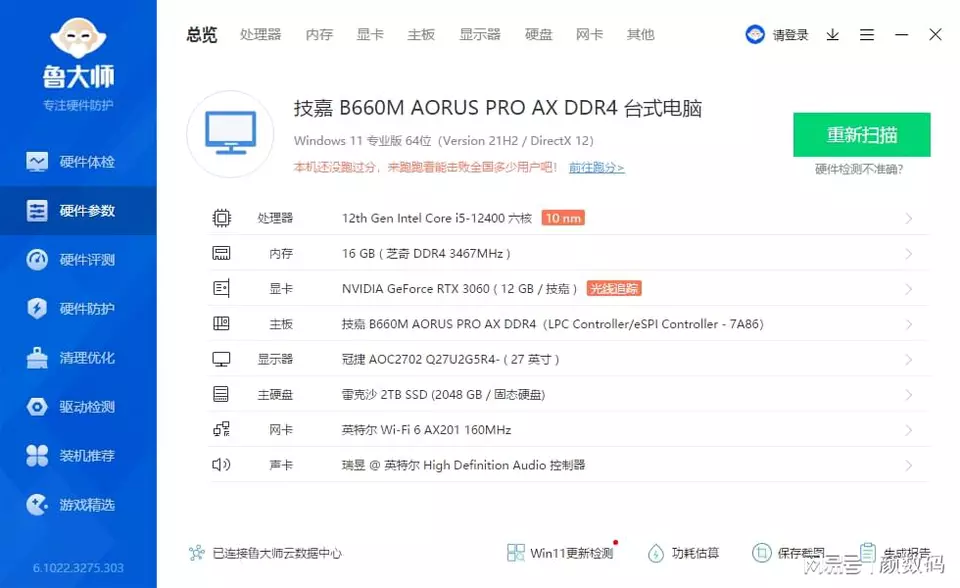This screenshot has height=588, width=960.
Task: Expand the 显卡 graphics card row arrow
Action: tap(908, 289)
